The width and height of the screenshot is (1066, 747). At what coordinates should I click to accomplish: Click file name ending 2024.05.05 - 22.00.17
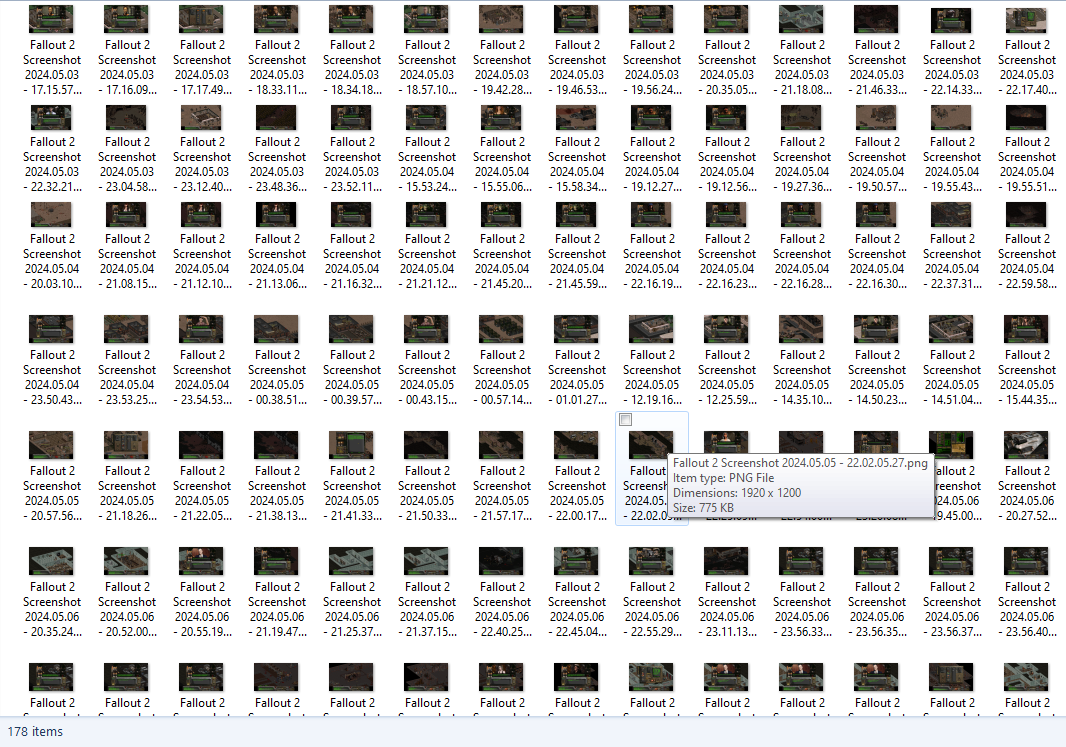coord(577,493)
